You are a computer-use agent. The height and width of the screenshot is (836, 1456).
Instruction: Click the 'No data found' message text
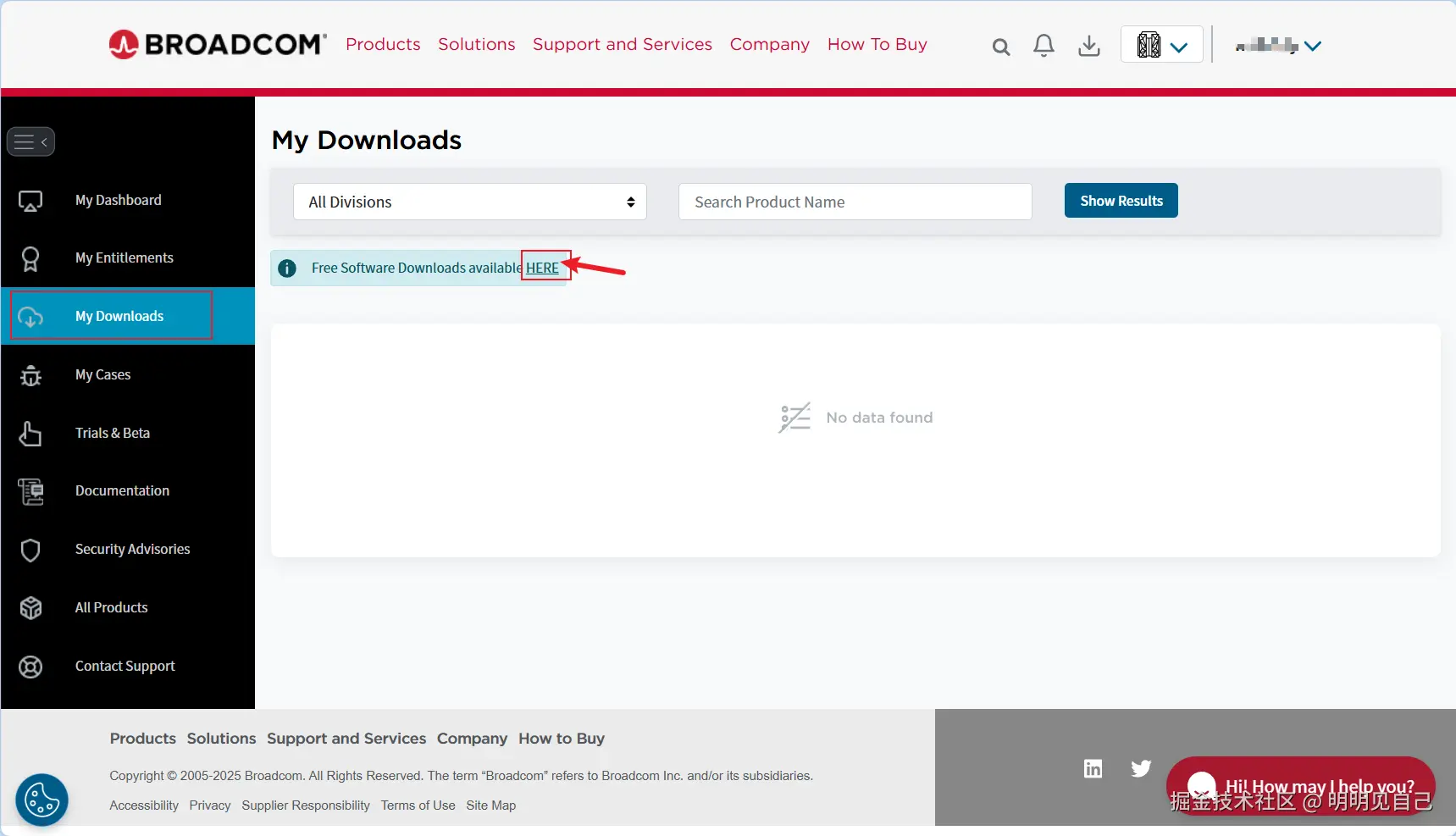point(879,418)
